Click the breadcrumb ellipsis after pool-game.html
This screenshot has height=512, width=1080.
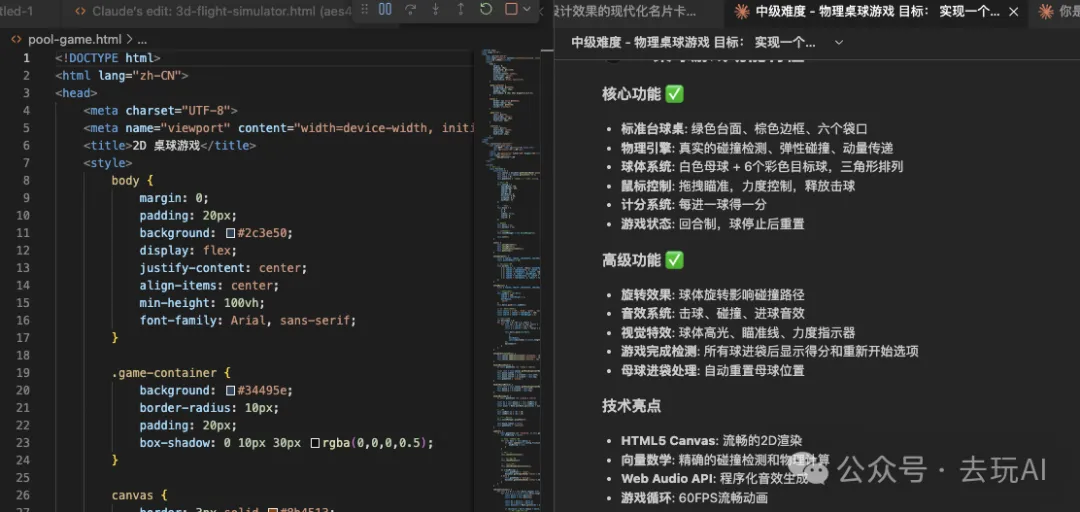[x=142, y=41]
